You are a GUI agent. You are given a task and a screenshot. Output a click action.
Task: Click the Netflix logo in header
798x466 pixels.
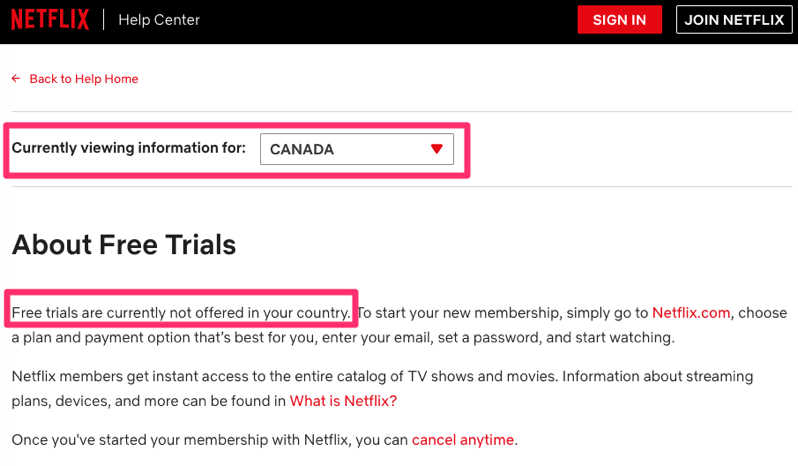click(x=50, y=20)
